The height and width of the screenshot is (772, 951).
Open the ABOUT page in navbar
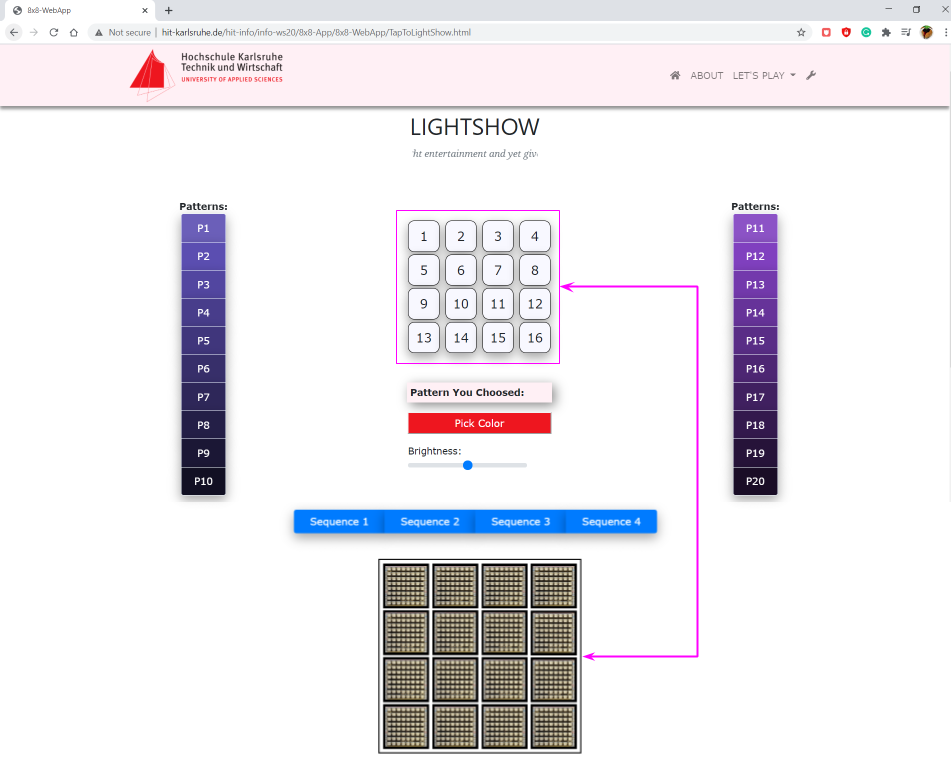706,76
